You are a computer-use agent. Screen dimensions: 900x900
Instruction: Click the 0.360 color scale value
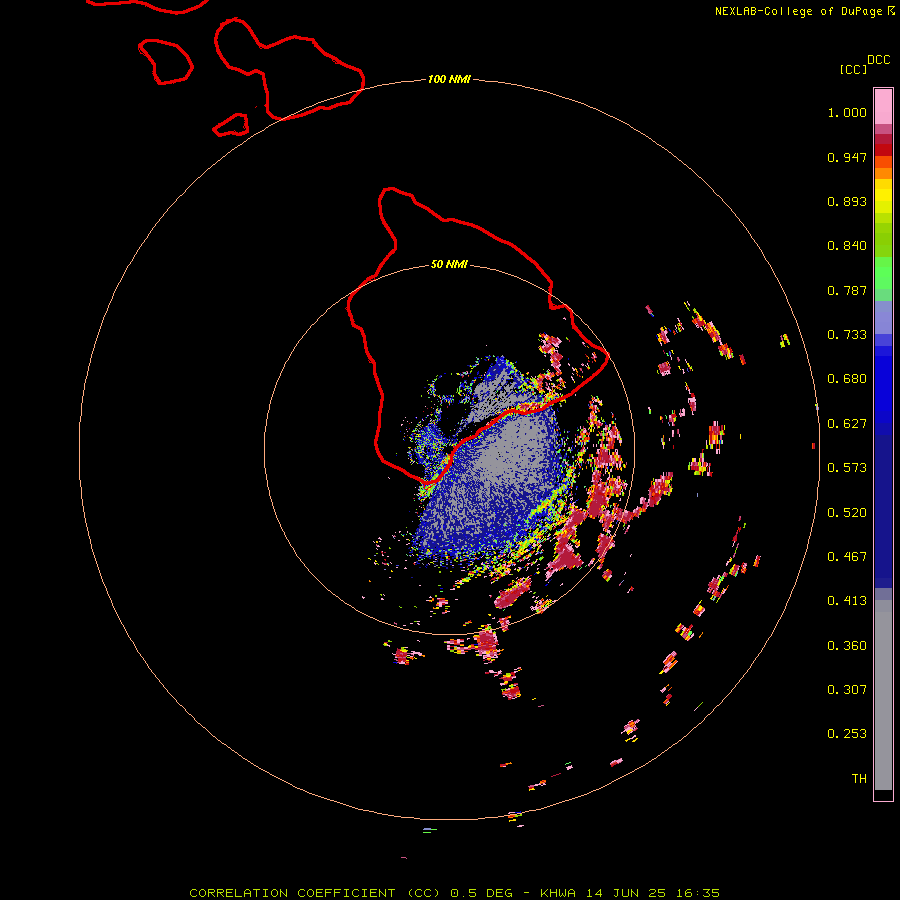(847, 646)
